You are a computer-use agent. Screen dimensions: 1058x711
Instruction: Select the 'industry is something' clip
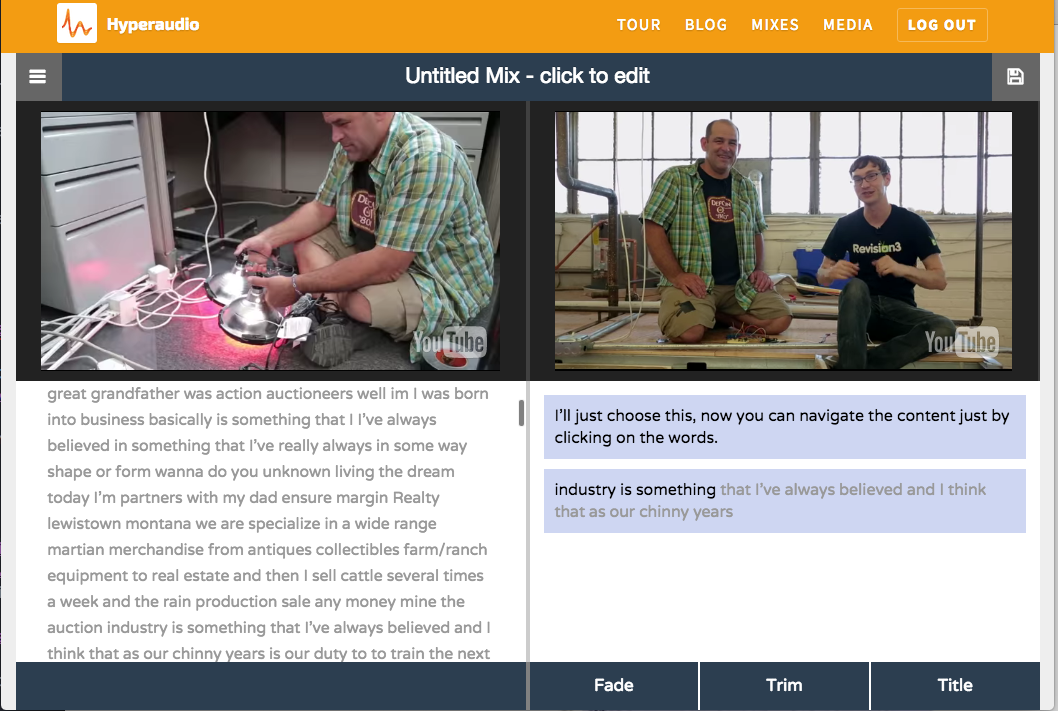click(x=784, y=500)
